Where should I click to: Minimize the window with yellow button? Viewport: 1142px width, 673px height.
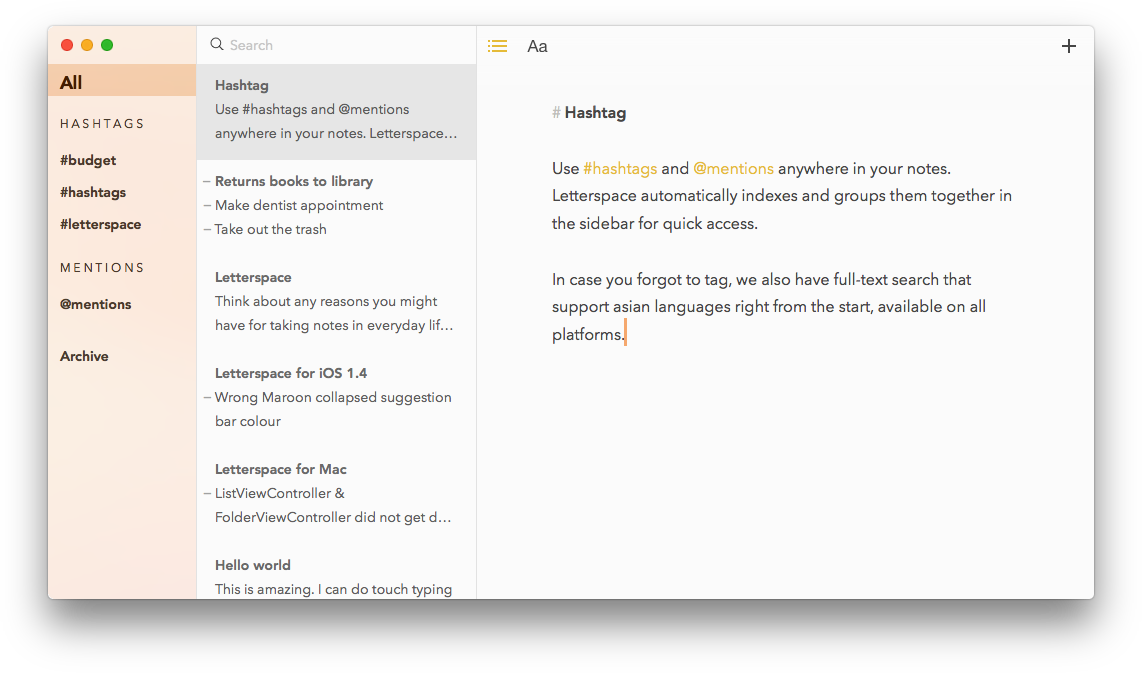(x=87, y=45)
